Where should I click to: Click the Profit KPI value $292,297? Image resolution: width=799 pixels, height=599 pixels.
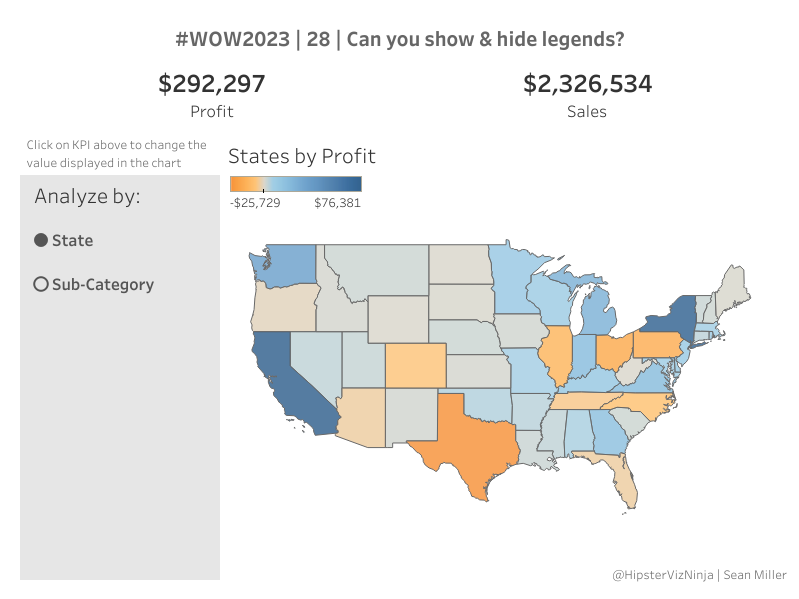point(211,84)
